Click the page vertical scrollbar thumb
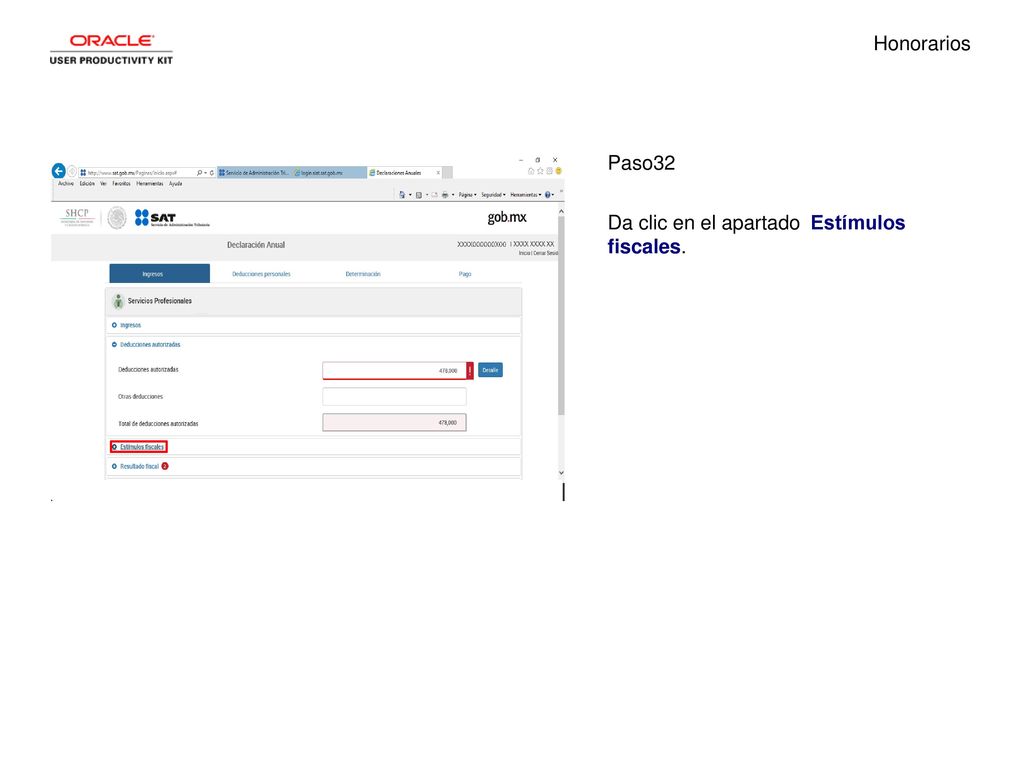 [561, 315]
